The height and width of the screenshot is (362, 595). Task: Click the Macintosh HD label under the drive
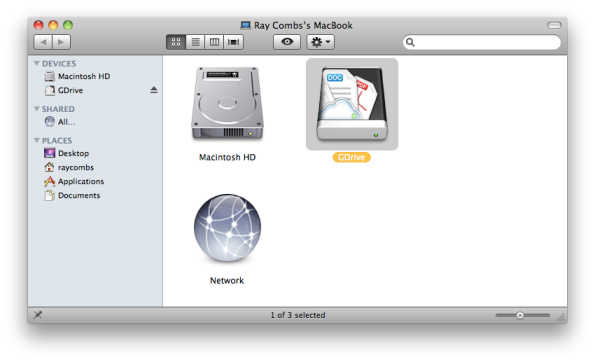(x=227, y=157)
